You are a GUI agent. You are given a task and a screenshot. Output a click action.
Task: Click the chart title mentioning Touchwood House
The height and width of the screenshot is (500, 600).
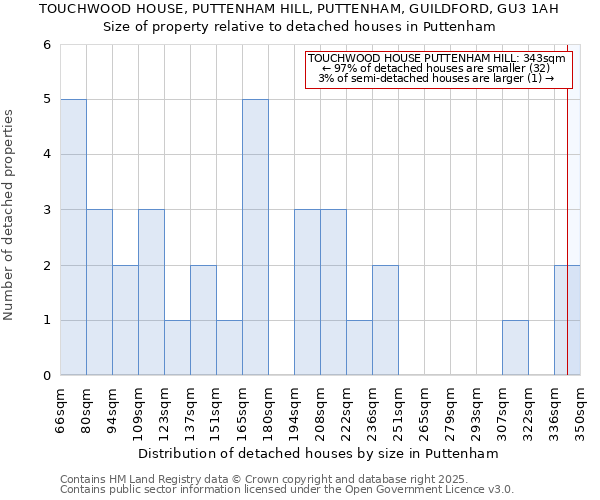pos(299,9)
